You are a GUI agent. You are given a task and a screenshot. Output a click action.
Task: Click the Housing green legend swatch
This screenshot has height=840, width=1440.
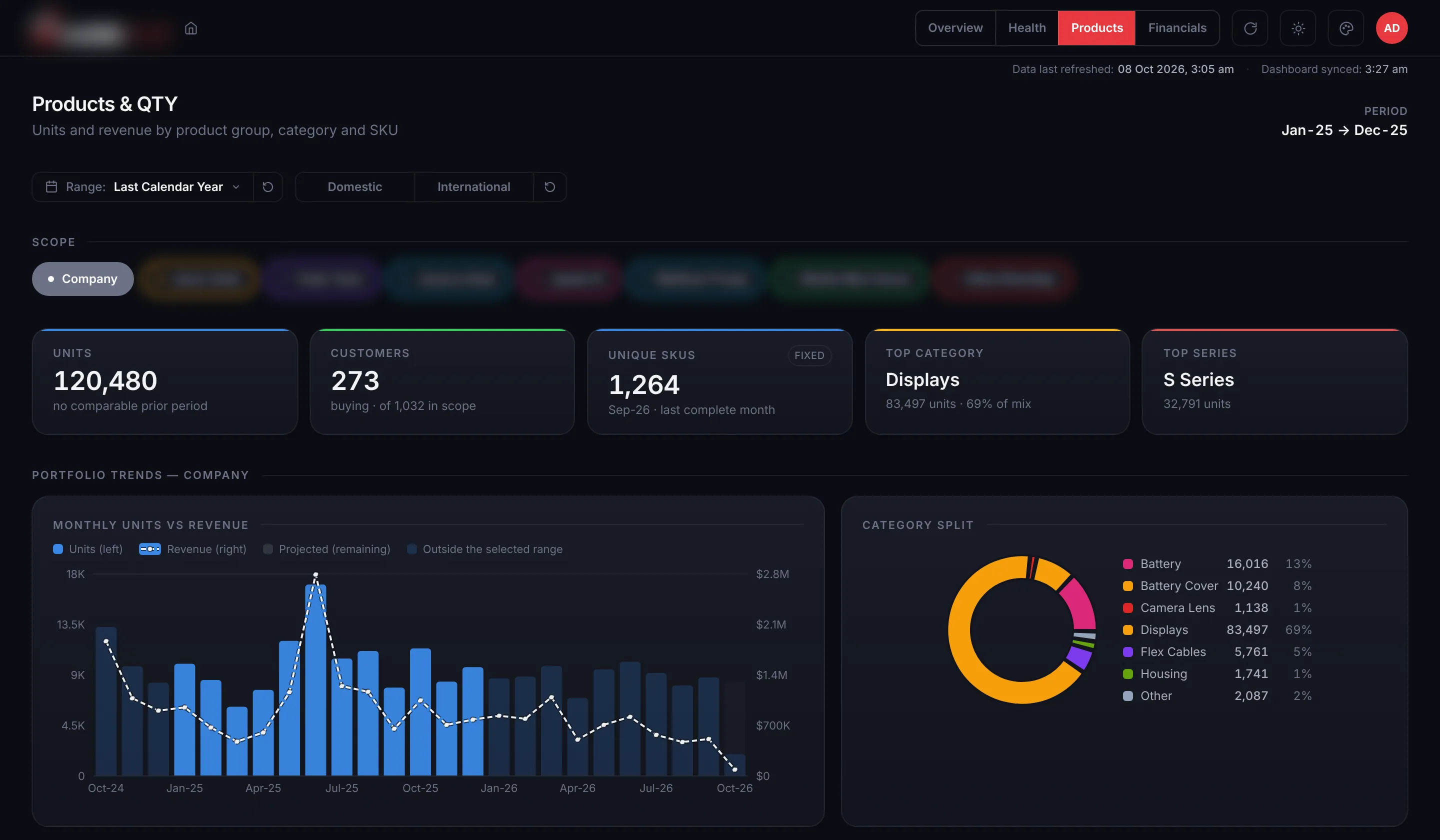coord(1128,674)
